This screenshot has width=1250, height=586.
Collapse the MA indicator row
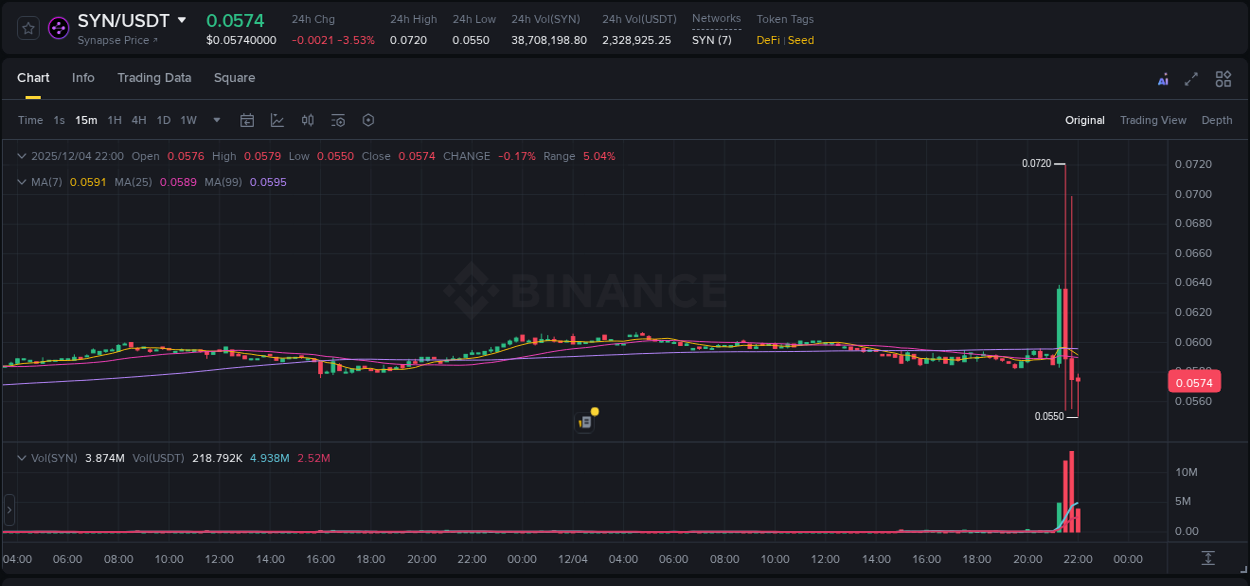[20, 182]
